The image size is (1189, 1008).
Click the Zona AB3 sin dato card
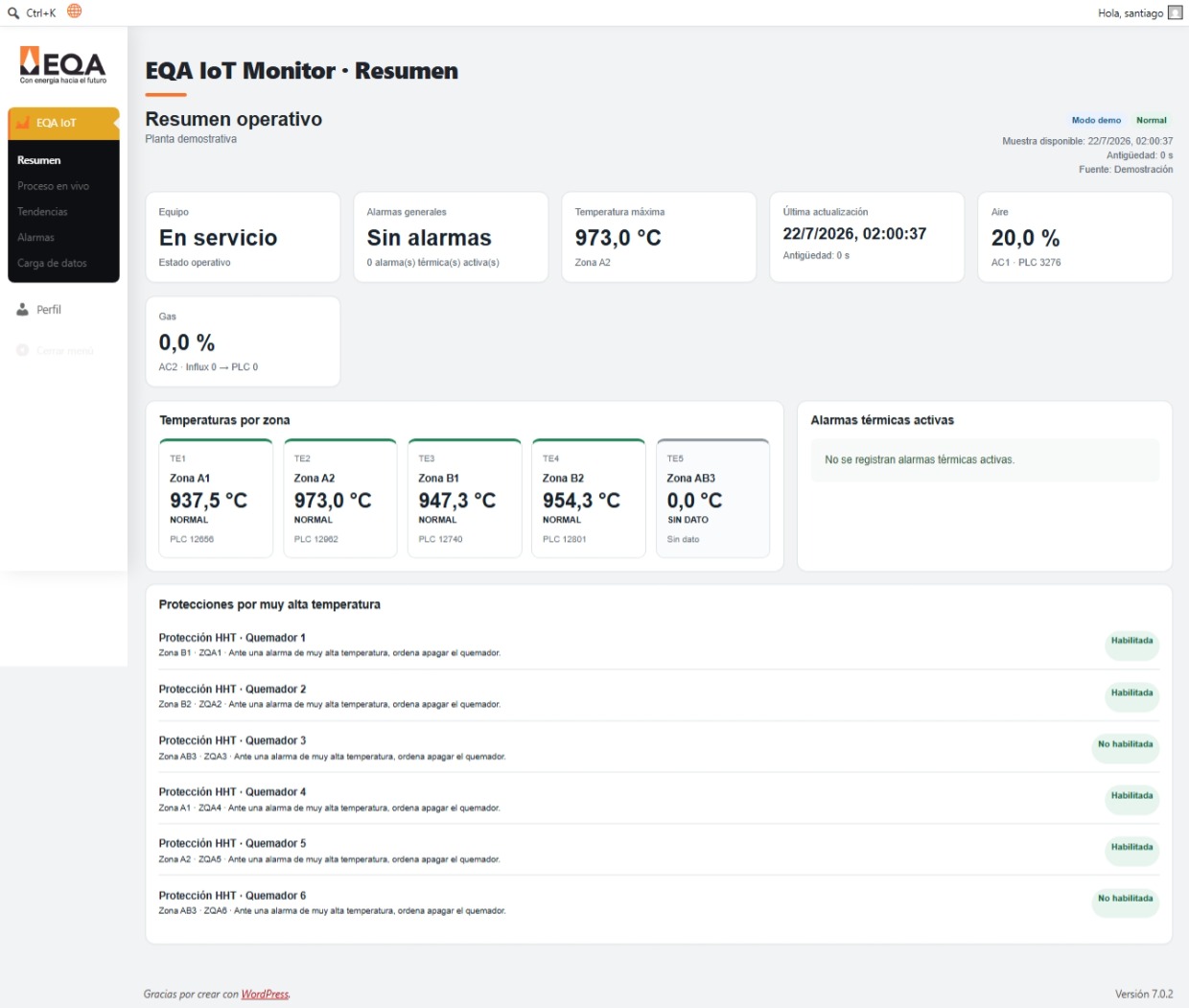712,498
